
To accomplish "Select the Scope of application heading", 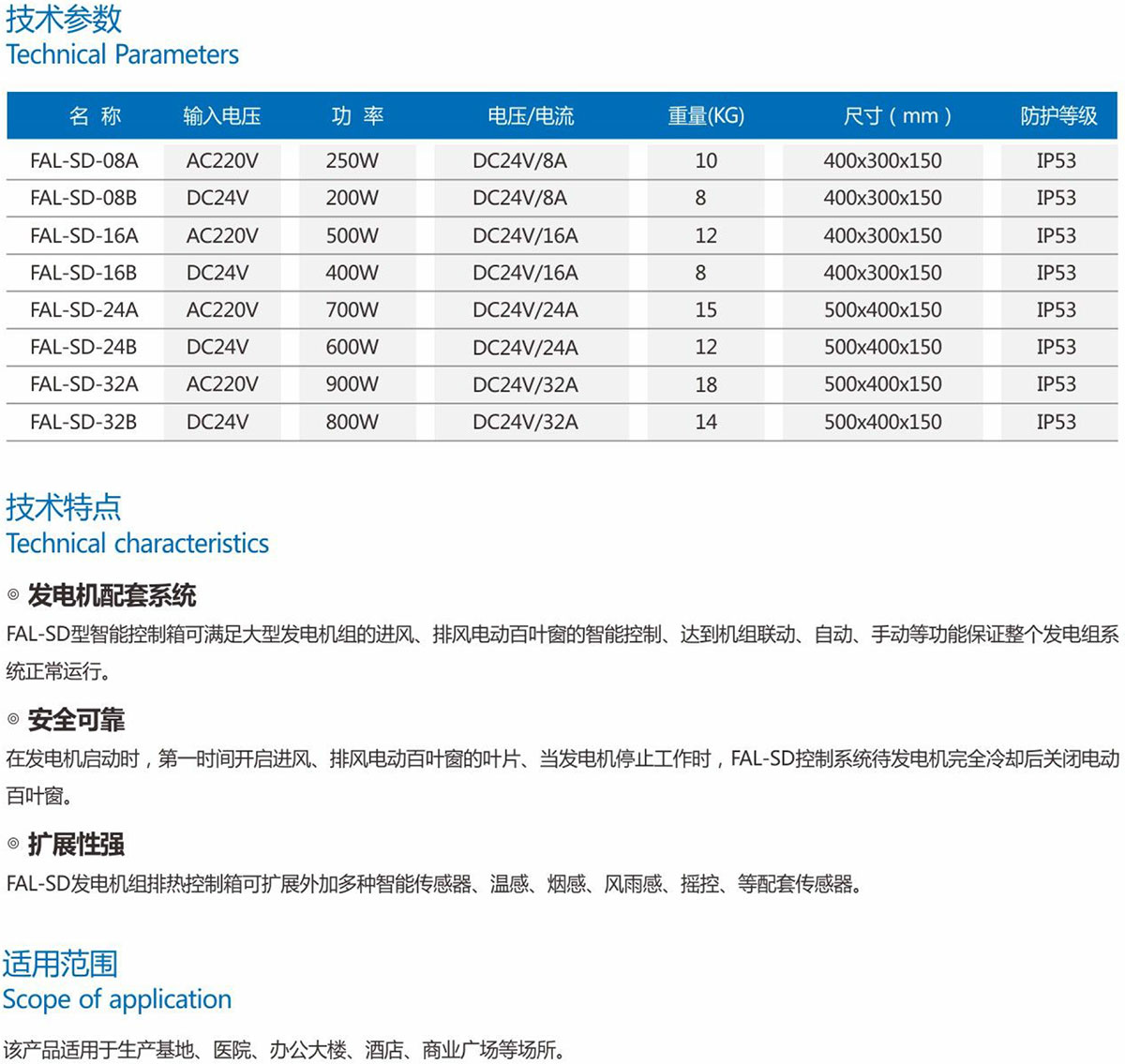I will [x=117, y=999].
